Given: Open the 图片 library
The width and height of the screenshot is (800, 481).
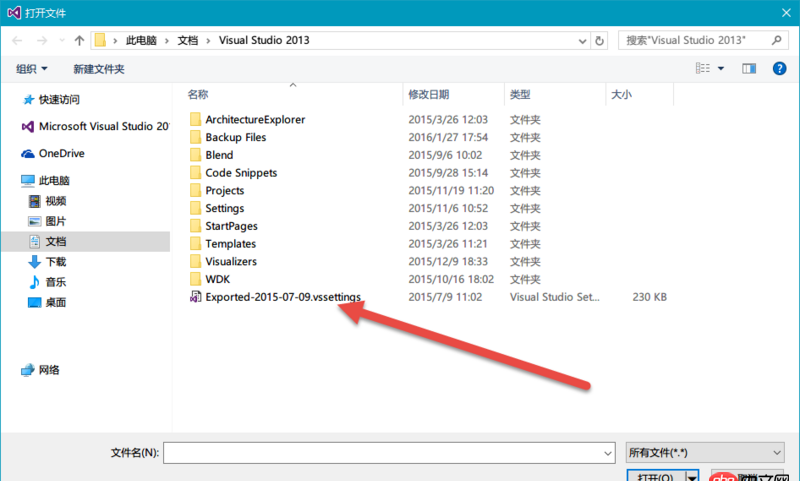Looking at the screenshot, I should 47,221.
